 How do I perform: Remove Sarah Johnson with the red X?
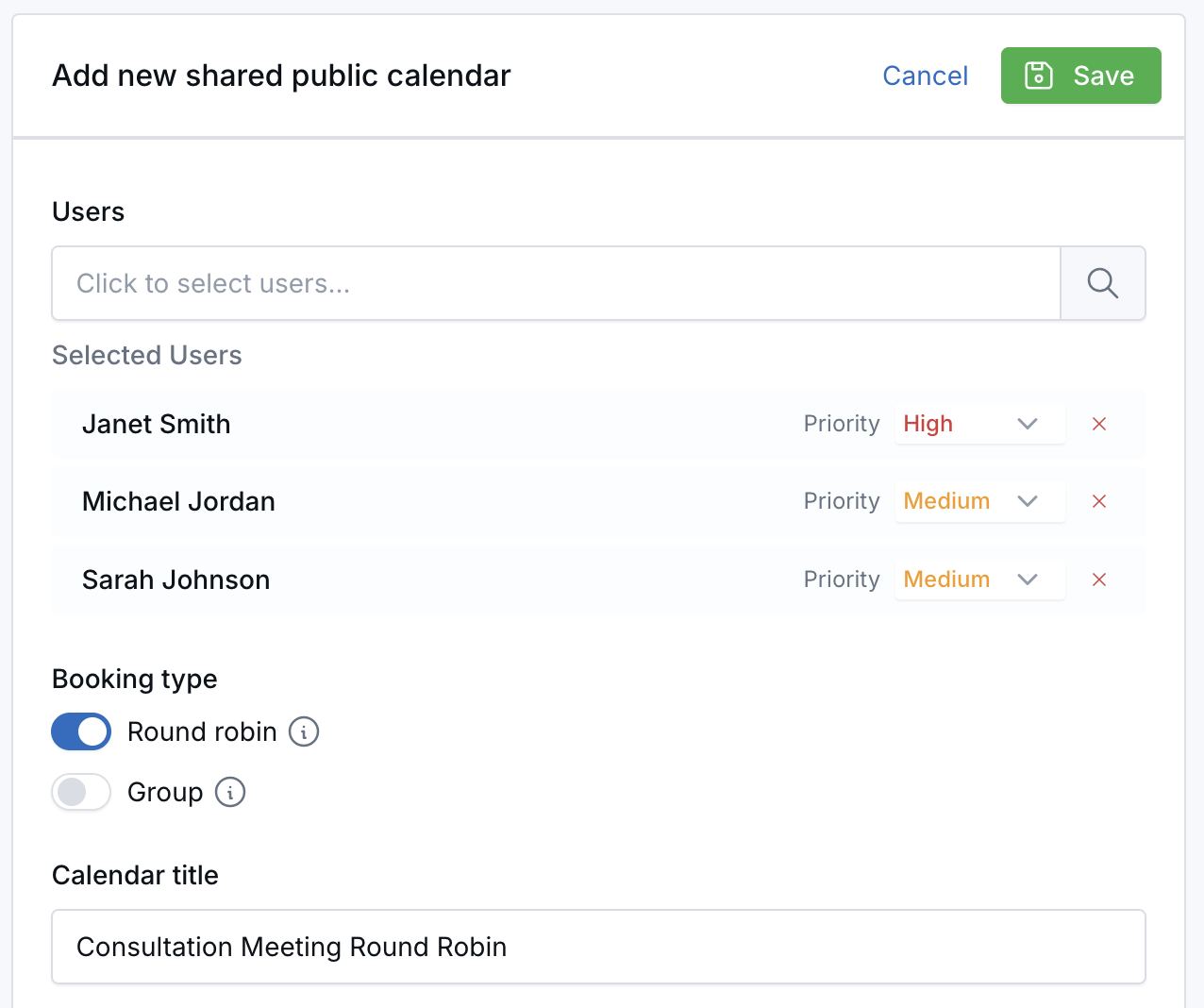pyautogui.click(x=1098, y=580)
